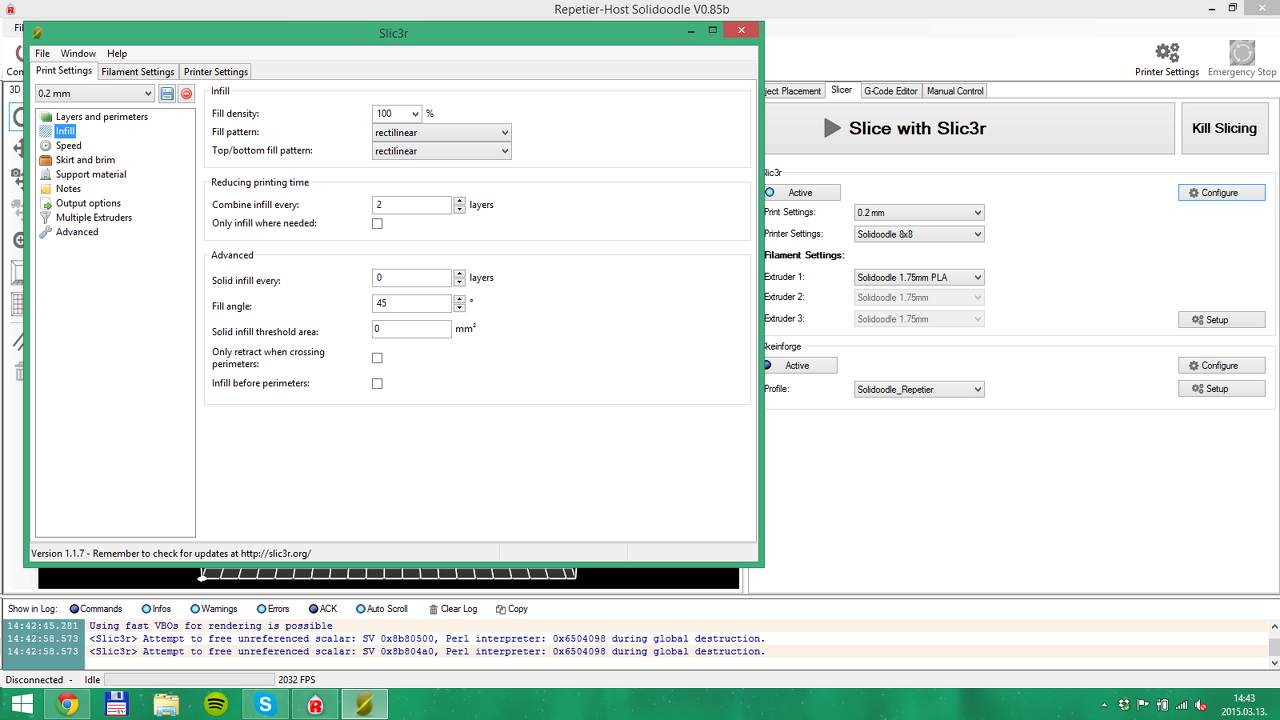Toggle Warnings display in the log

tap(214, 609)
